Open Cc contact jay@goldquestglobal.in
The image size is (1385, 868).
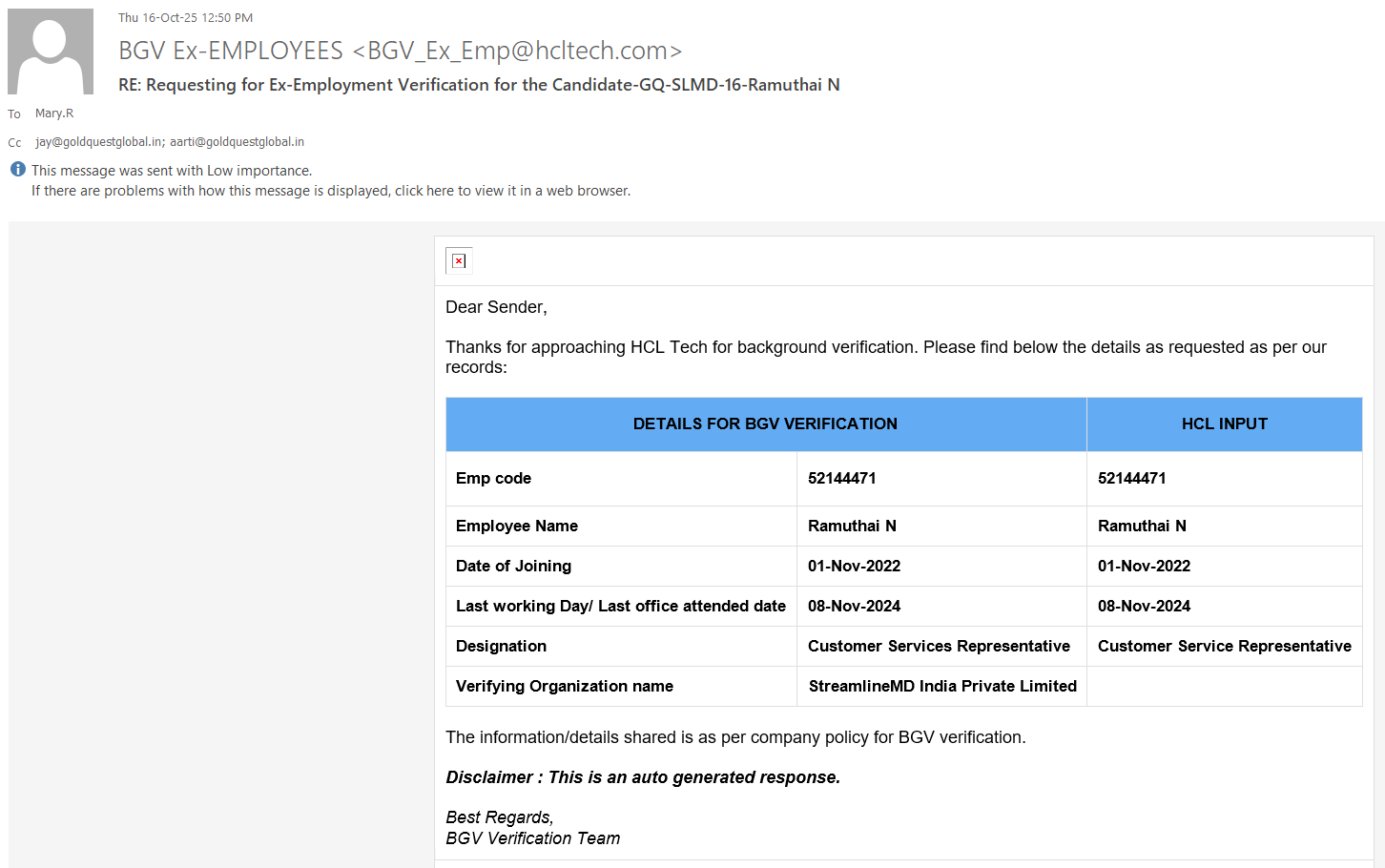pos(99,142)
